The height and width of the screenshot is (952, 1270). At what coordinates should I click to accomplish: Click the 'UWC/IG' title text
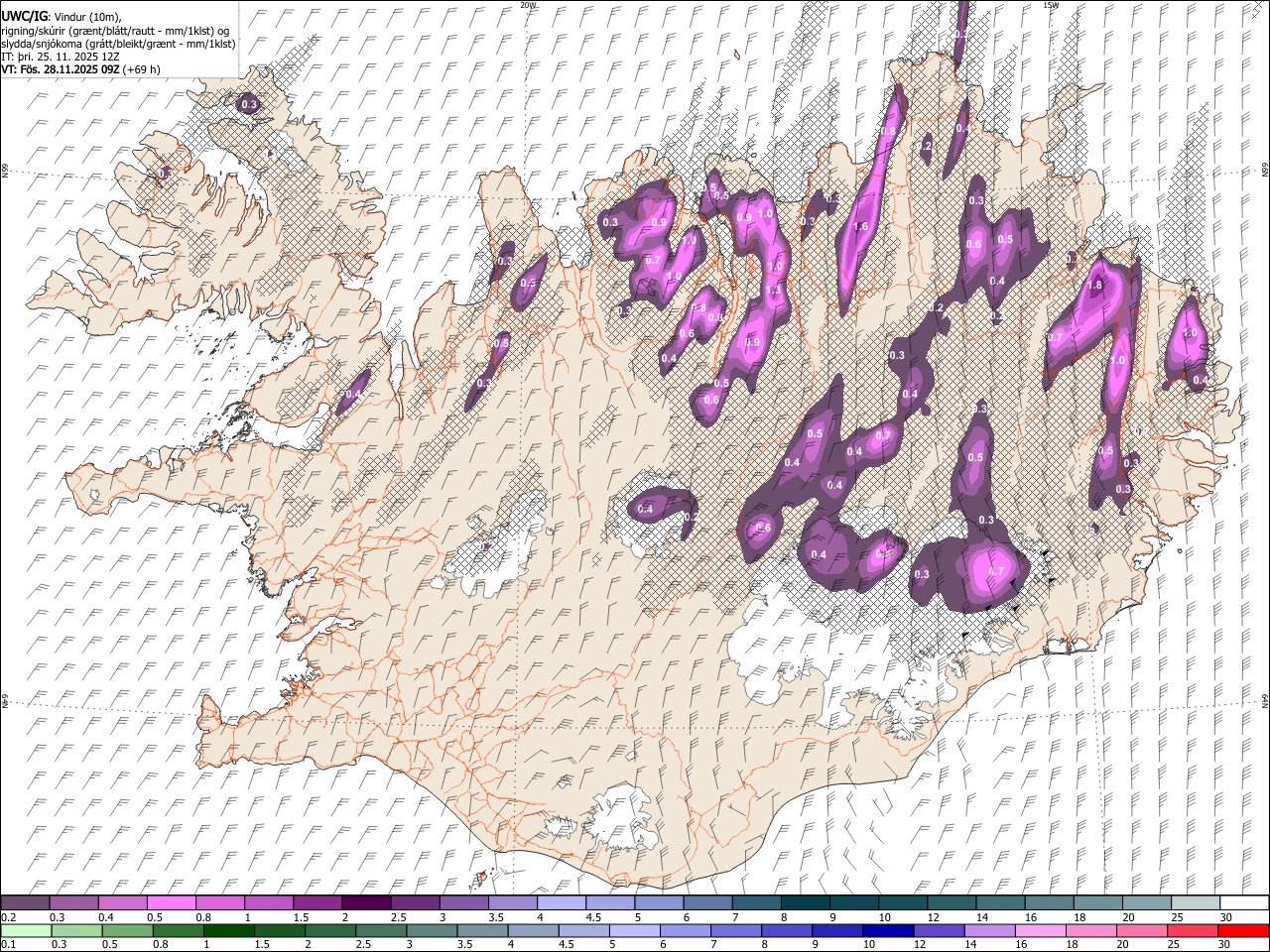24,17
